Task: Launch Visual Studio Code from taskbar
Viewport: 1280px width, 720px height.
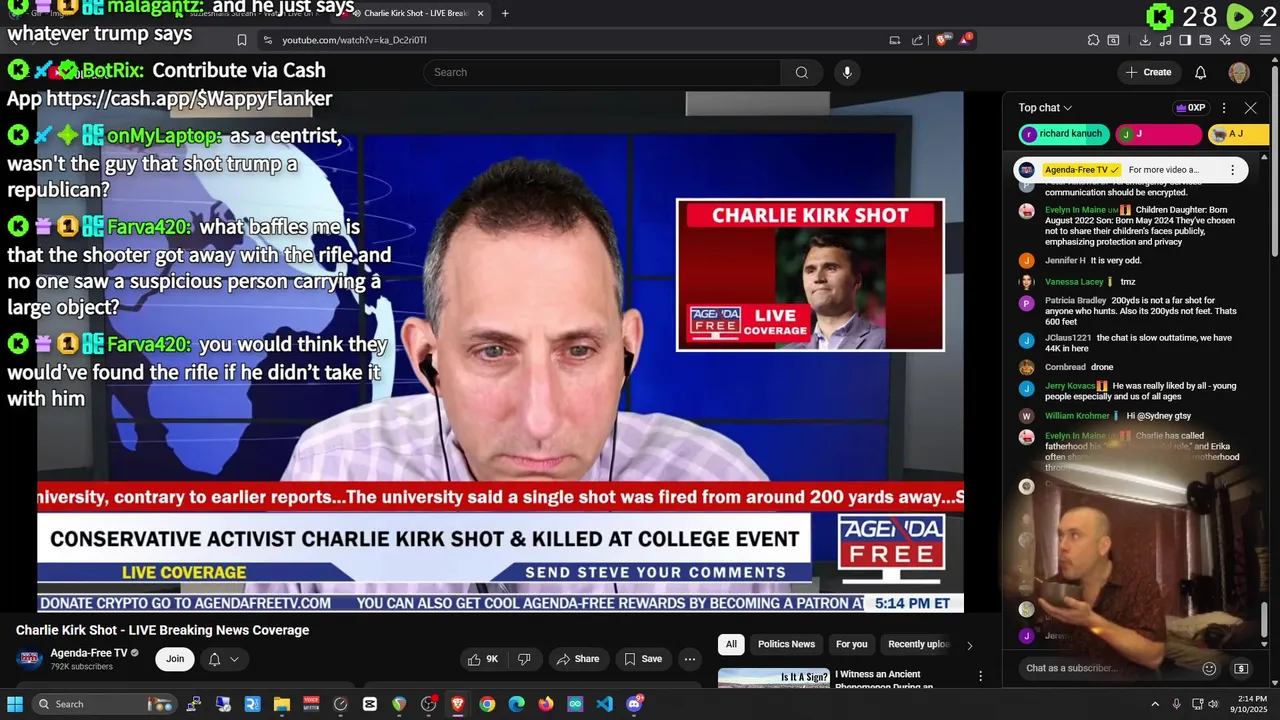Action: (x=604, y=704)
